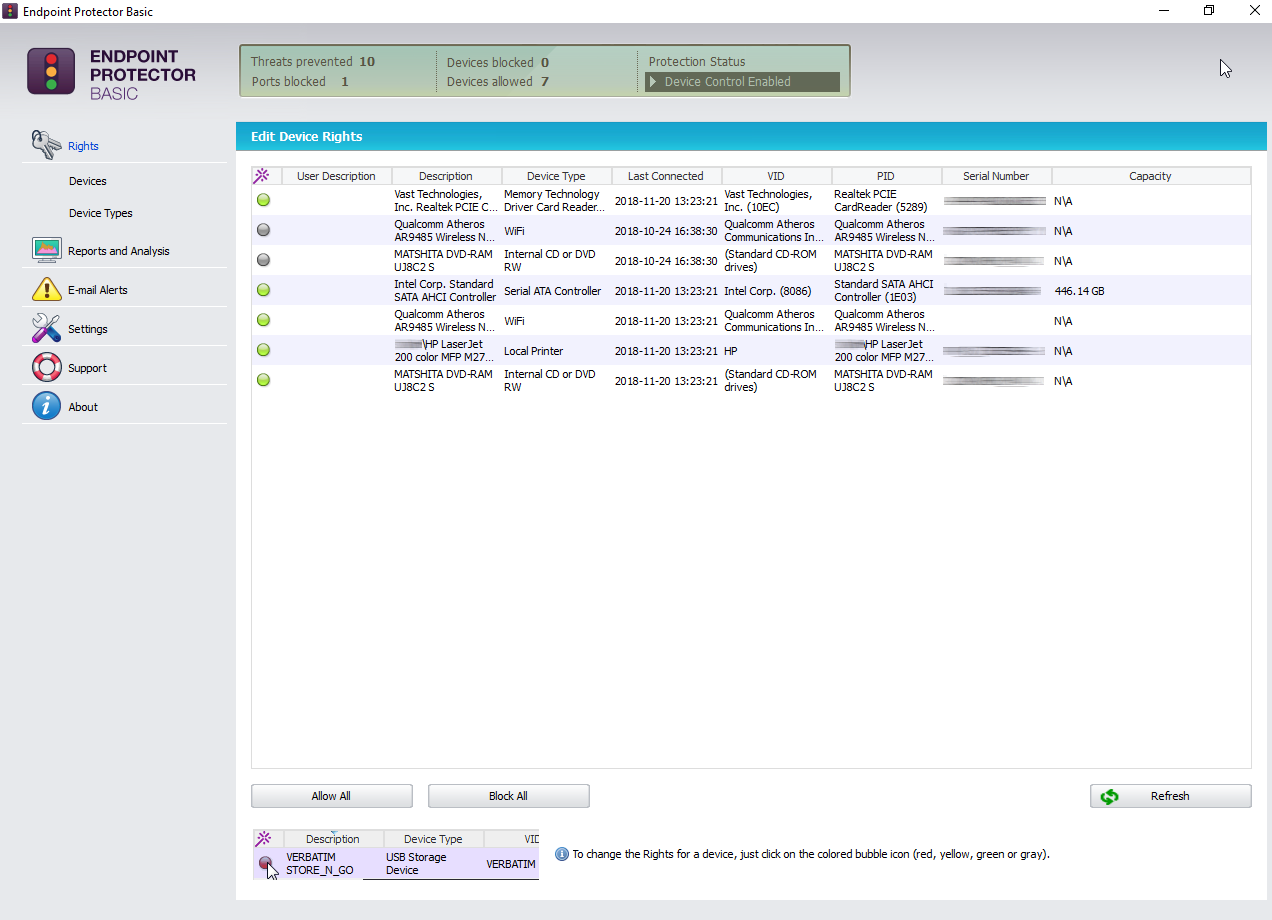Screen dimensions: 1272x920
Task: Click the rights bubble icon in the table header
Action: [263, 175]
